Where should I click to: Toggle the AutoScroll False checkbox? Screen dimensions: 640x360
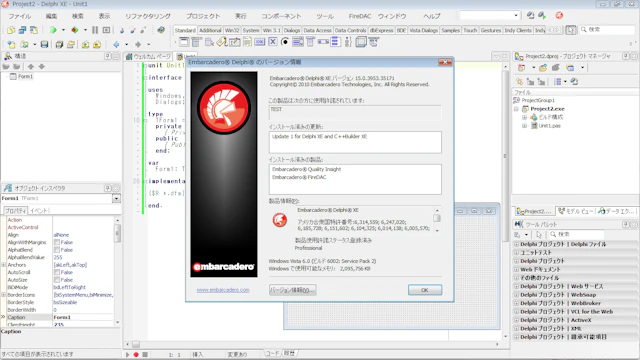pyautogui.click(x=57, y=272)
